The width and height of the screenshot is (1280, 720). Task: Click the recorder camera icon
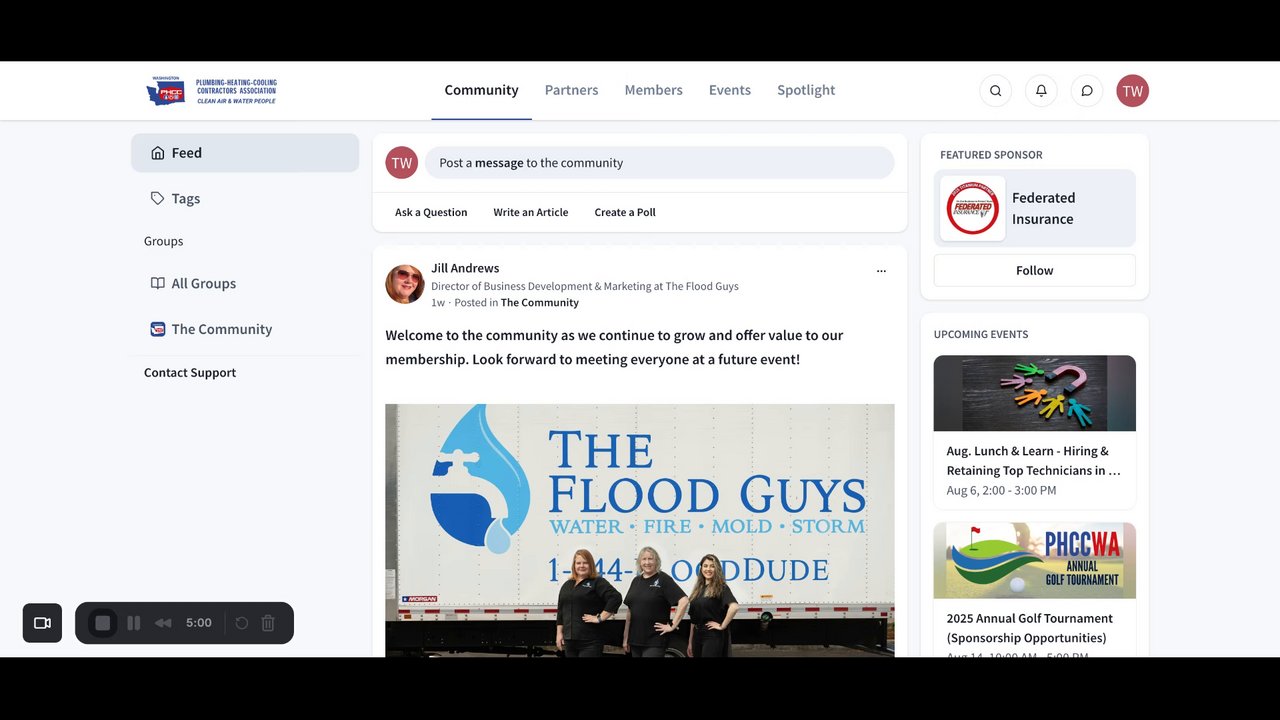42,623
